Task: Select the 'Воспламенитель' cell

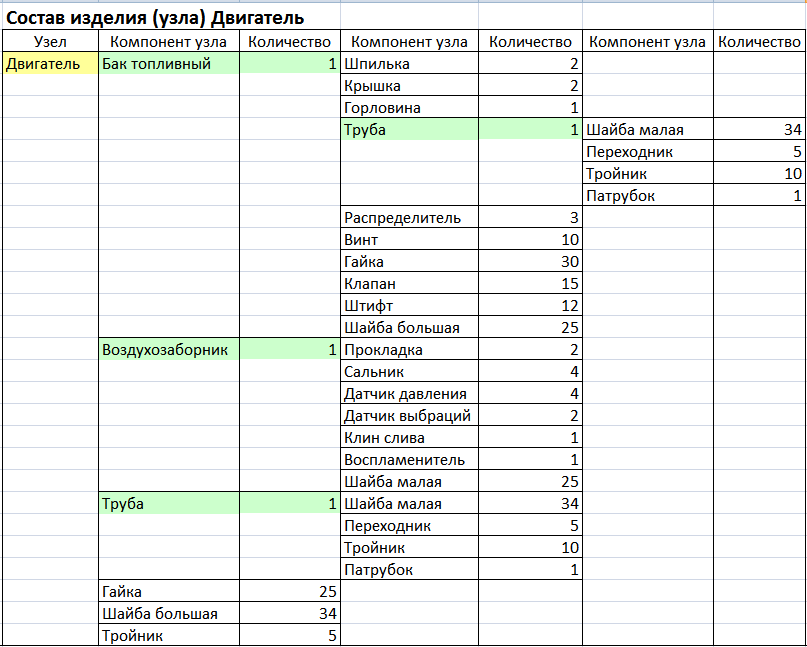Action: point(409,460)
